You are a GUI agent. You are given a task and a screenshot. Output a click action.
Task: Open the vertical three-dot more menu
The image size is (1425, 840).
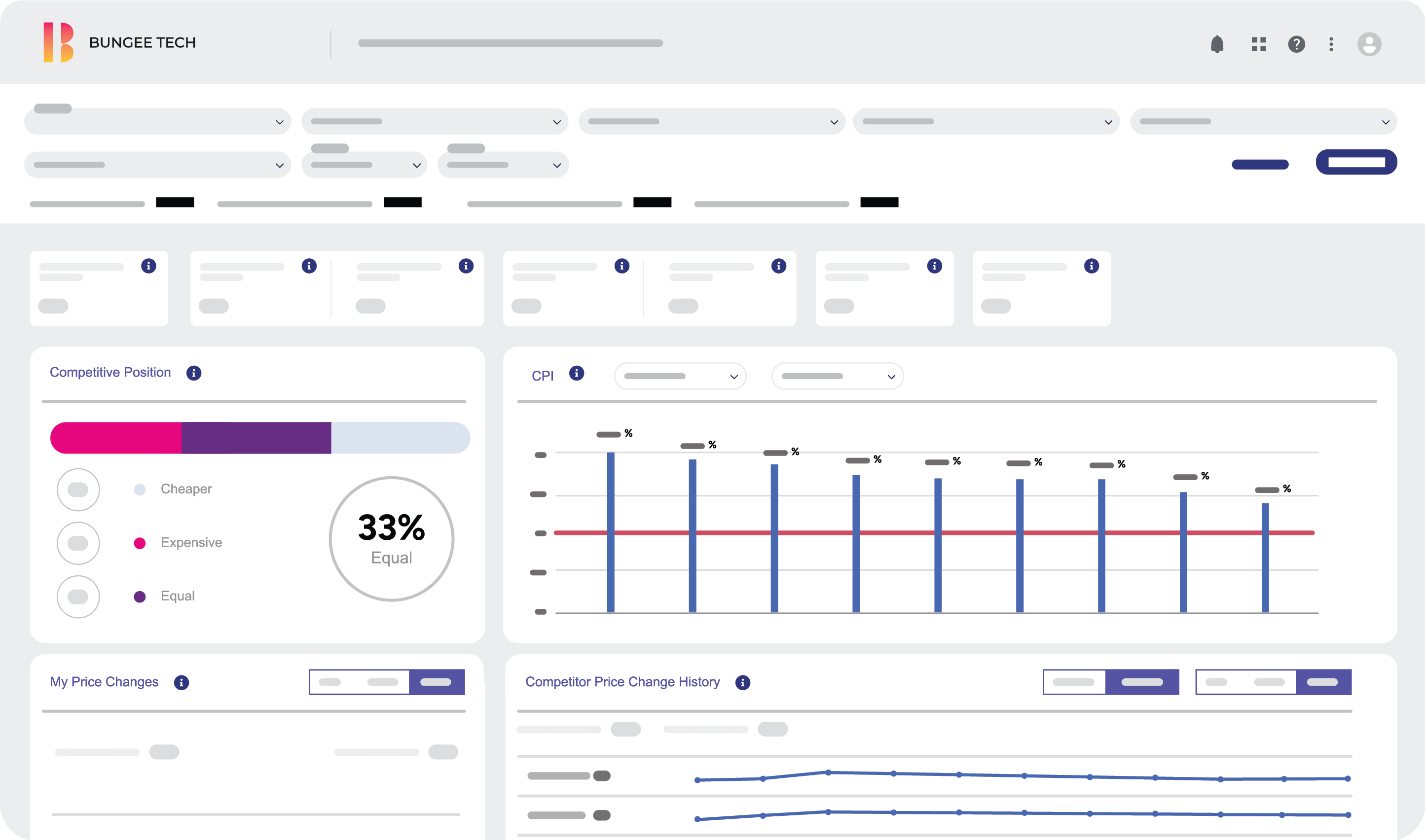pyautogui.click(x=1331, y=44)
